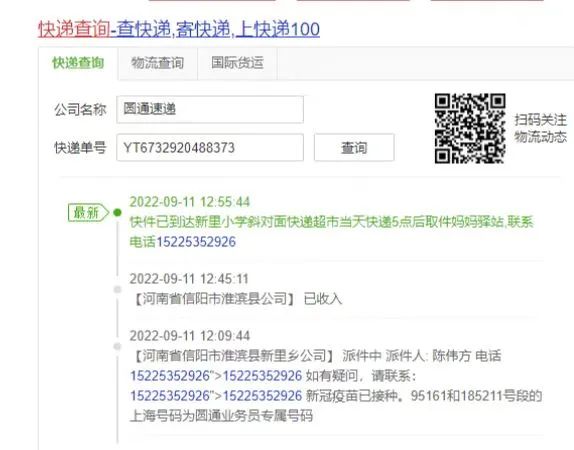
Task: Click the 最新 tag icon
Action: (88, 212)
